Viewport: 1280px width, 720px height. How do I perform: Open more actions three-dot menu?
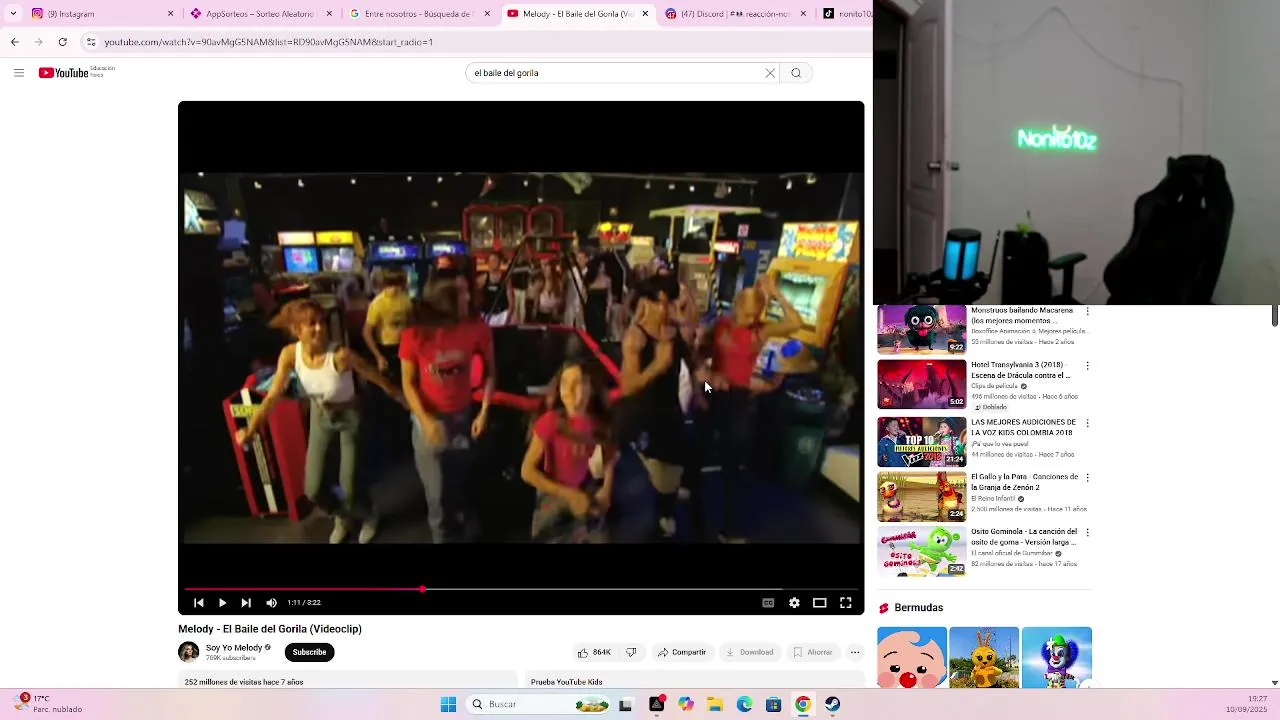point(855,652)
